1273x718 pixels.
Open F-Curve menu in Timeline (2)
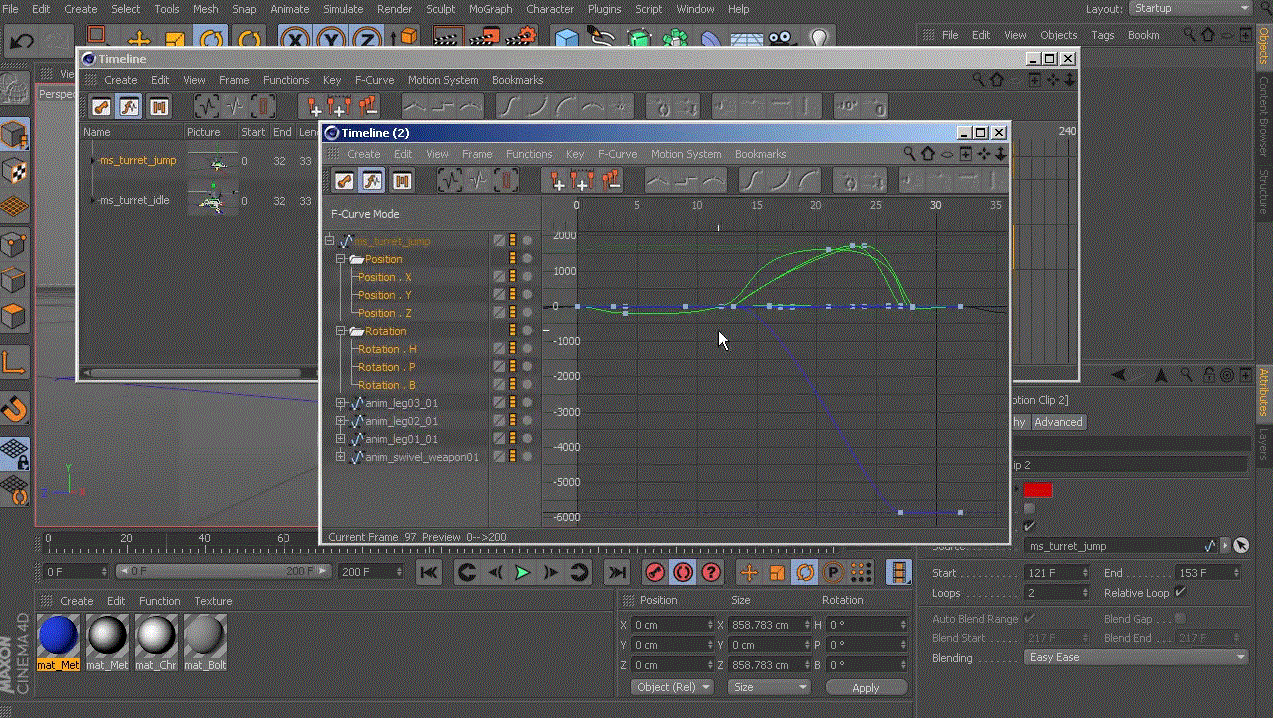(617, 154)
